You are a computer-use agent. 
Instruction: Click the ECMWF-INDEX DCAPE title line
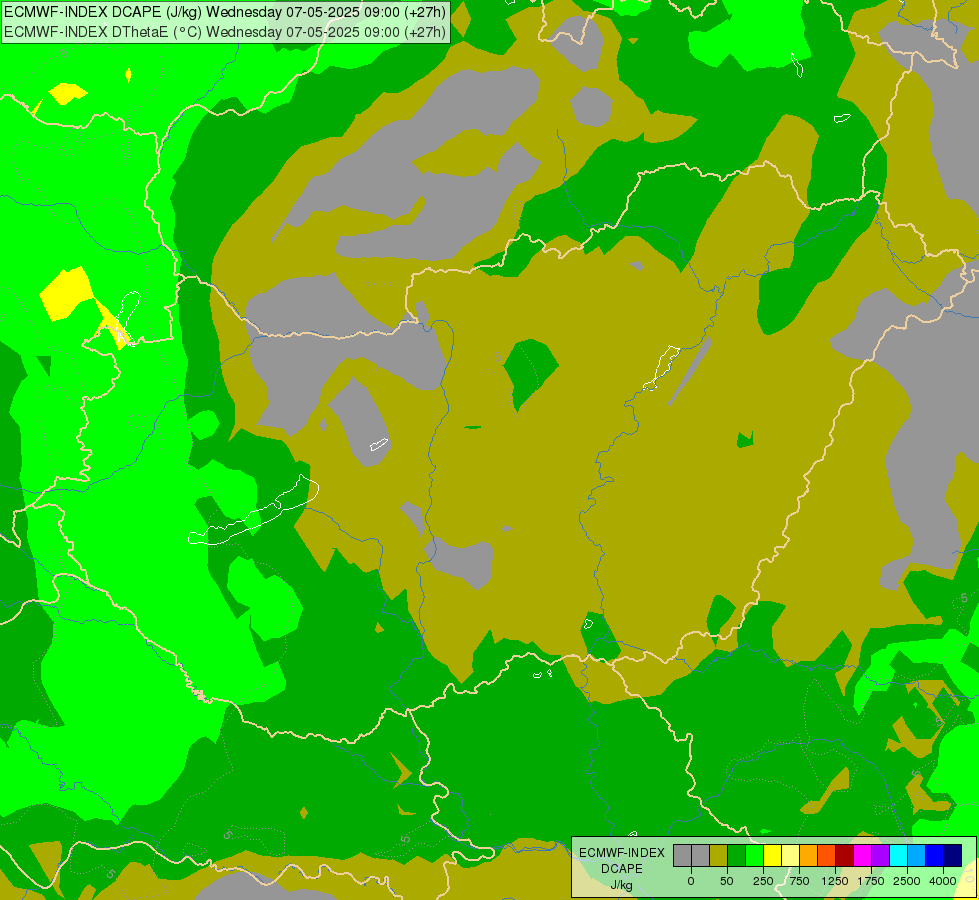(x=225, y=12)
